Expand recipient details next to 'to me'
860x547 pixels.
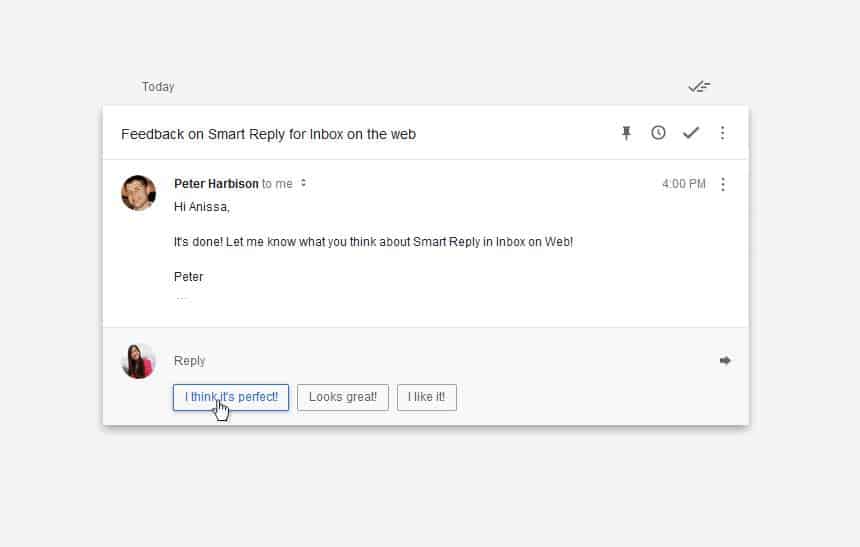(303, 183)
